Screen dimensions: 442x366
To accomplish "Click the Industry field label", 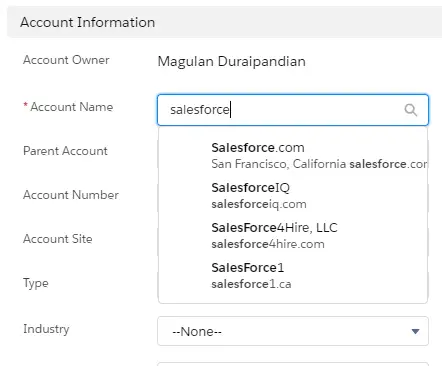I will pyautogui.click(x=46, y=329).
